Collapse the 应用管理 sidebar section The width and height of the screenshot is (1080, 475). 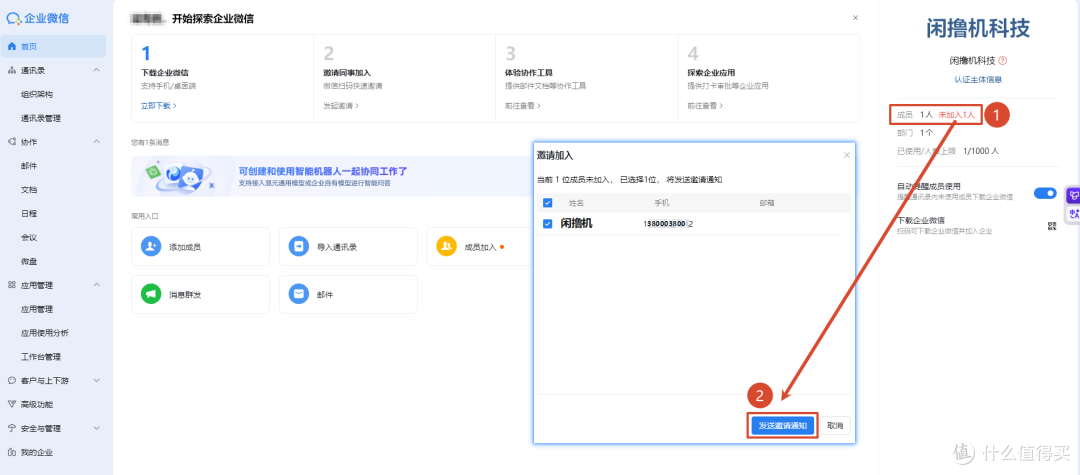96,285
